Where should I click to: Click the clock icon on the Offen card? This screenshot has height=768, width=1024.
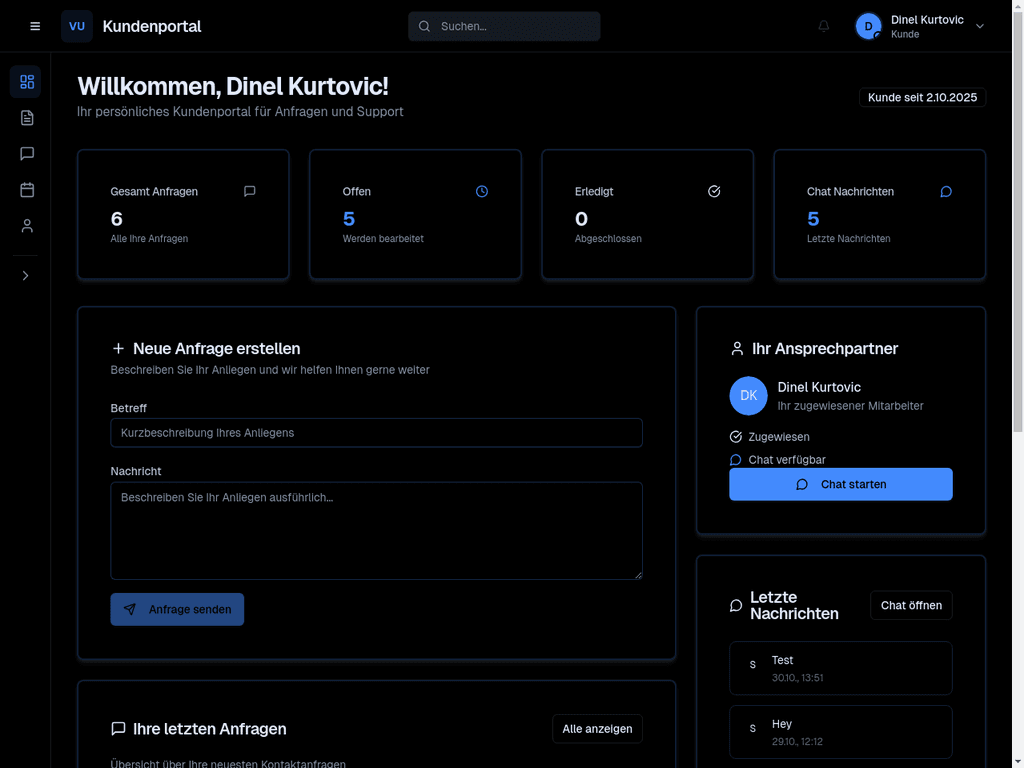[482, 191]
